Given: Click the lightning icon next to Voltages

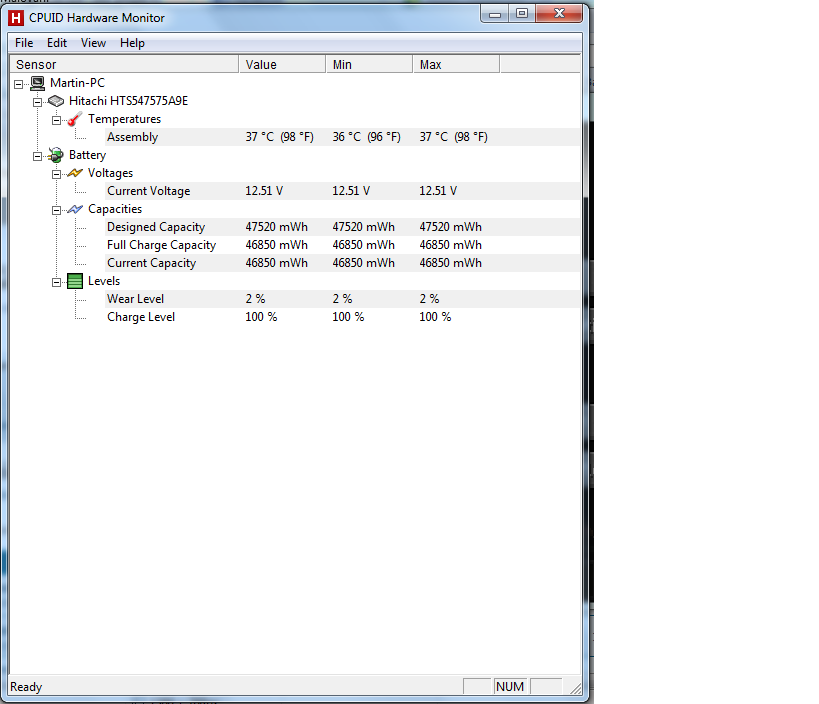Looking at the screenshot, I should (75, 173).
